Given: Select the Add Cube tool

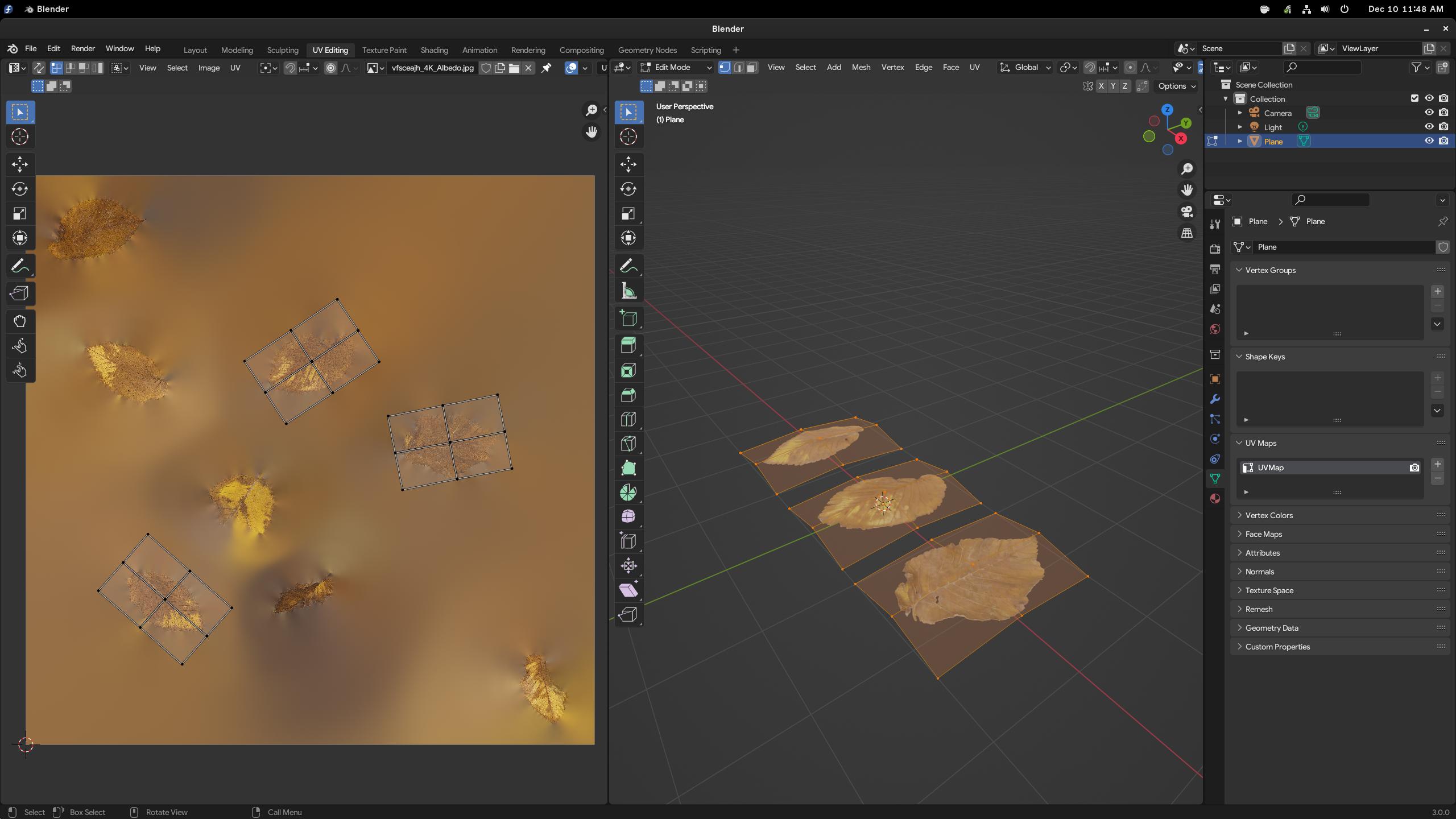Looking at the screenshot, I should pyautogui.click(x=628, y=318).
